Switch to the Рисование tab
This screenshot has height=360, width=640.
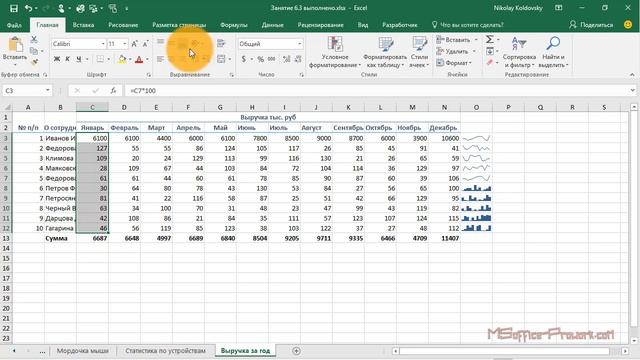point(123,25)
